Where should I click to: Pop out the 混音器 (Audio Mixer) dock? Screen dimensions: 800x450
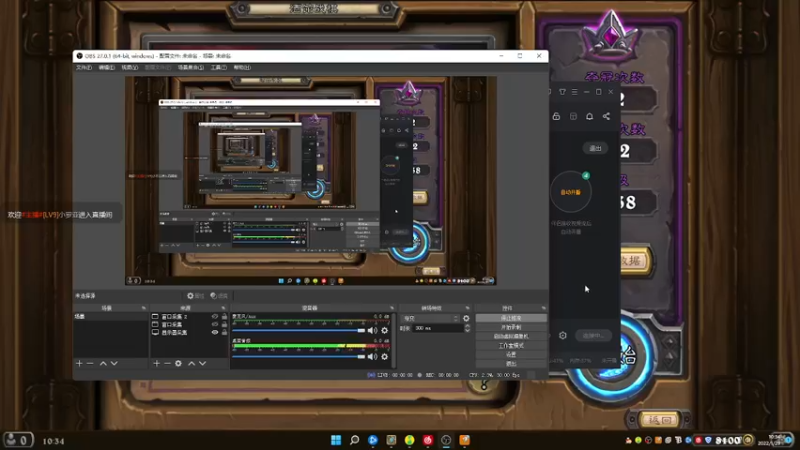click(392, 308)
